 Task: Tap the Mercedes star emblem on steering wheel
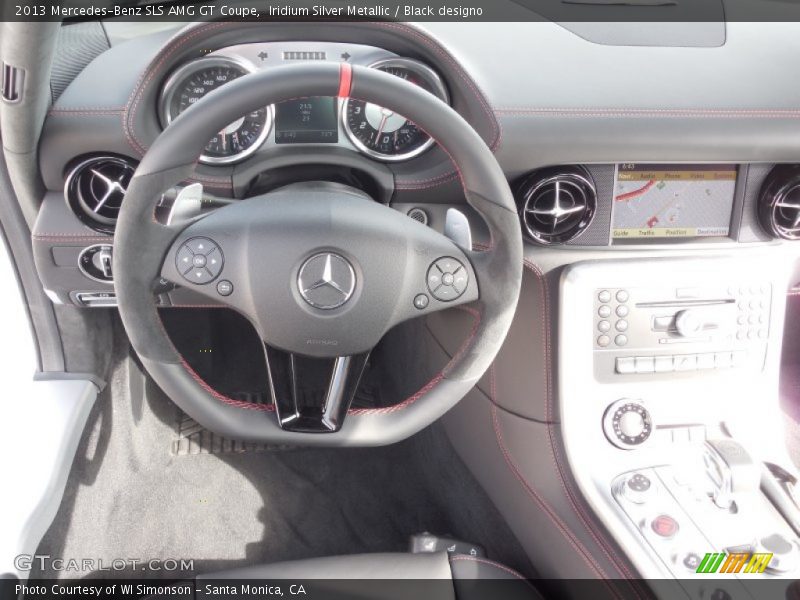(327, 281)
